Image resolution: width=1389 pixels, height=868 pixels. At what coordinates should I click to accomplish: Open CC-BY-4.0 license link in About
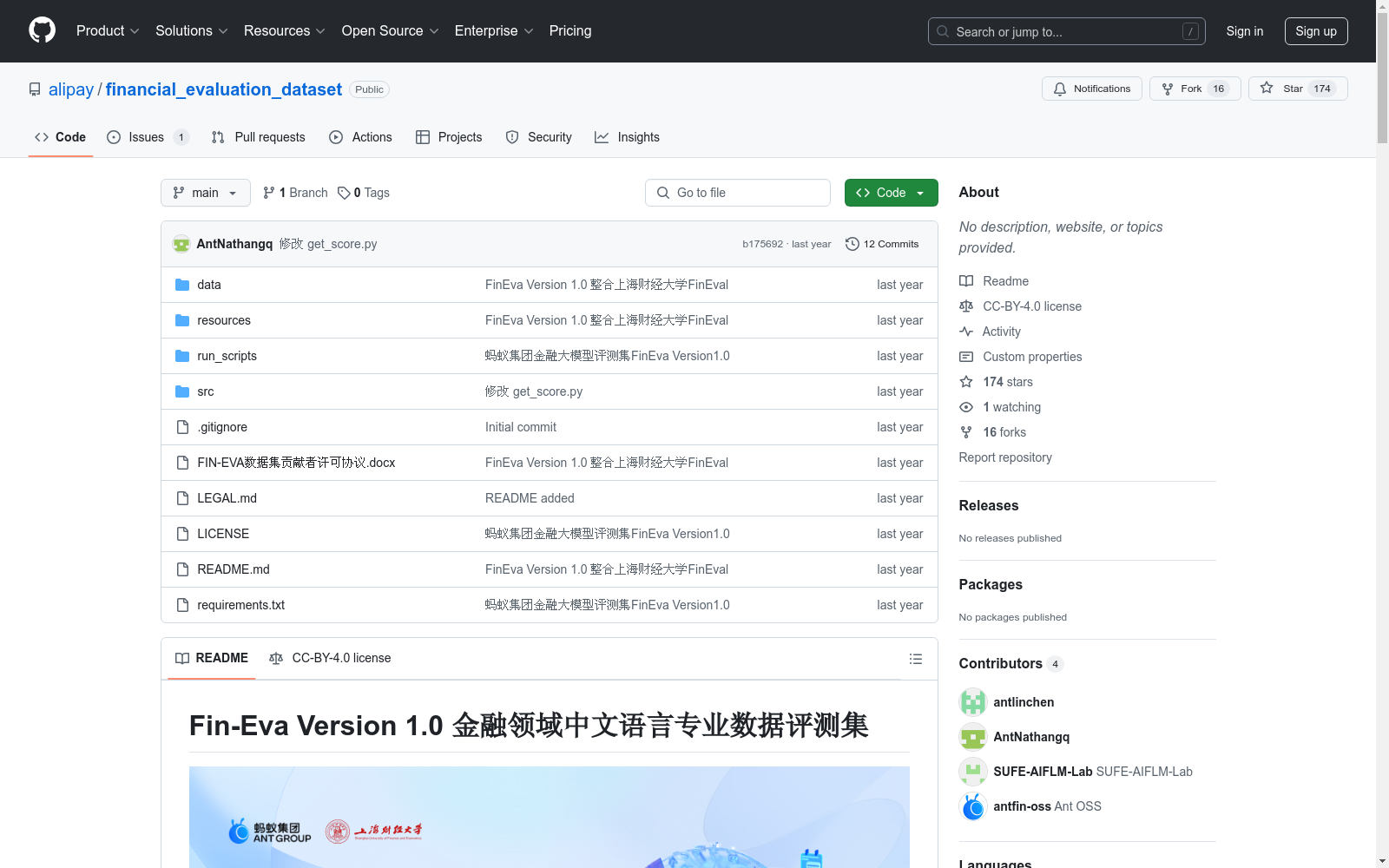click(1021, 306)
